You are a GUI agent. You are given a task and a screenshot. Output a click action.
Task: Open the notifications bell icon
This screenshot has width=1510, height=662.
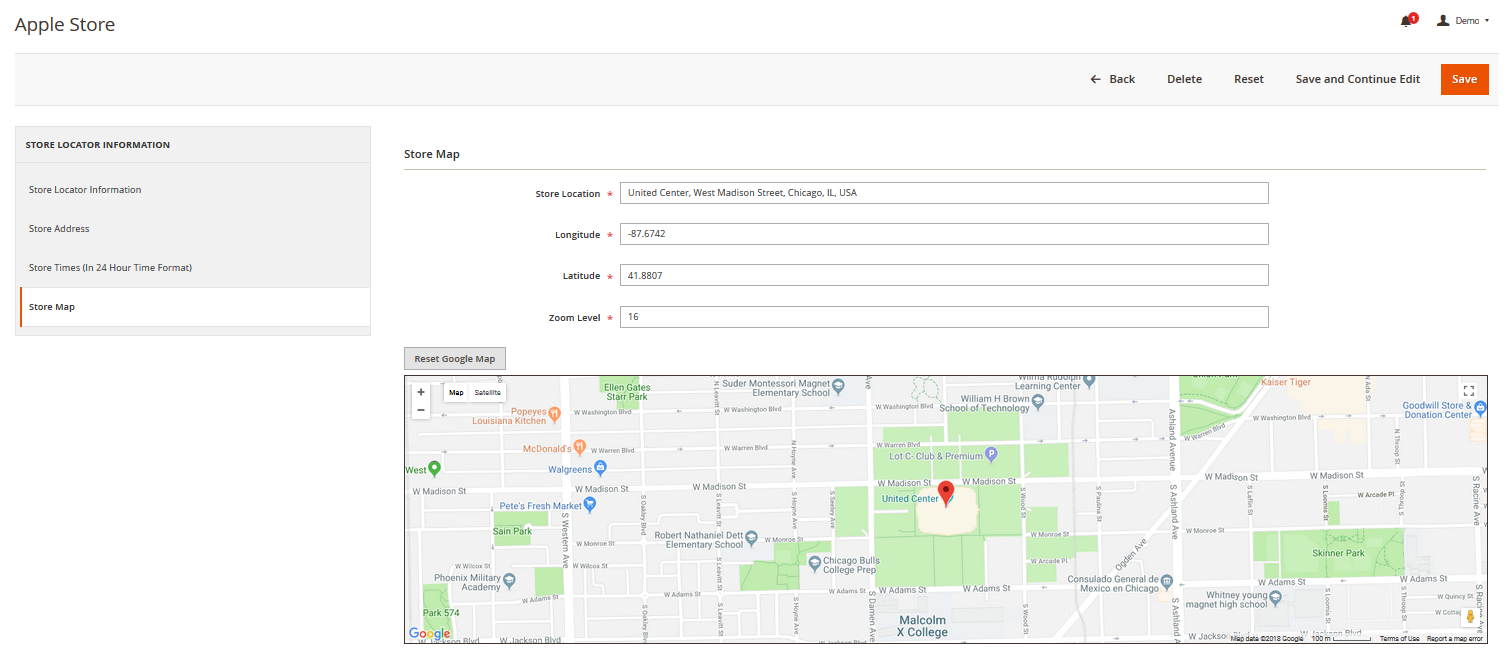[x=1407, y=21]
